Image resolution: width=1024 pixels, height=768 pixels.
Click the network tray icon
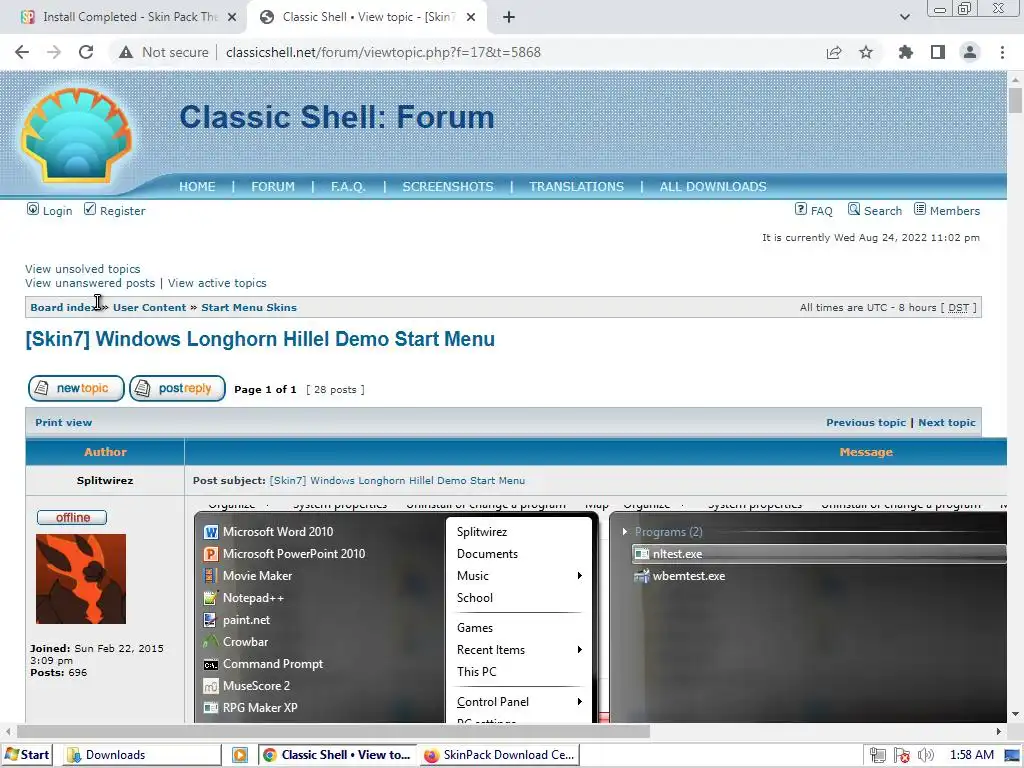pyautogui.click(x=877, y=755)
